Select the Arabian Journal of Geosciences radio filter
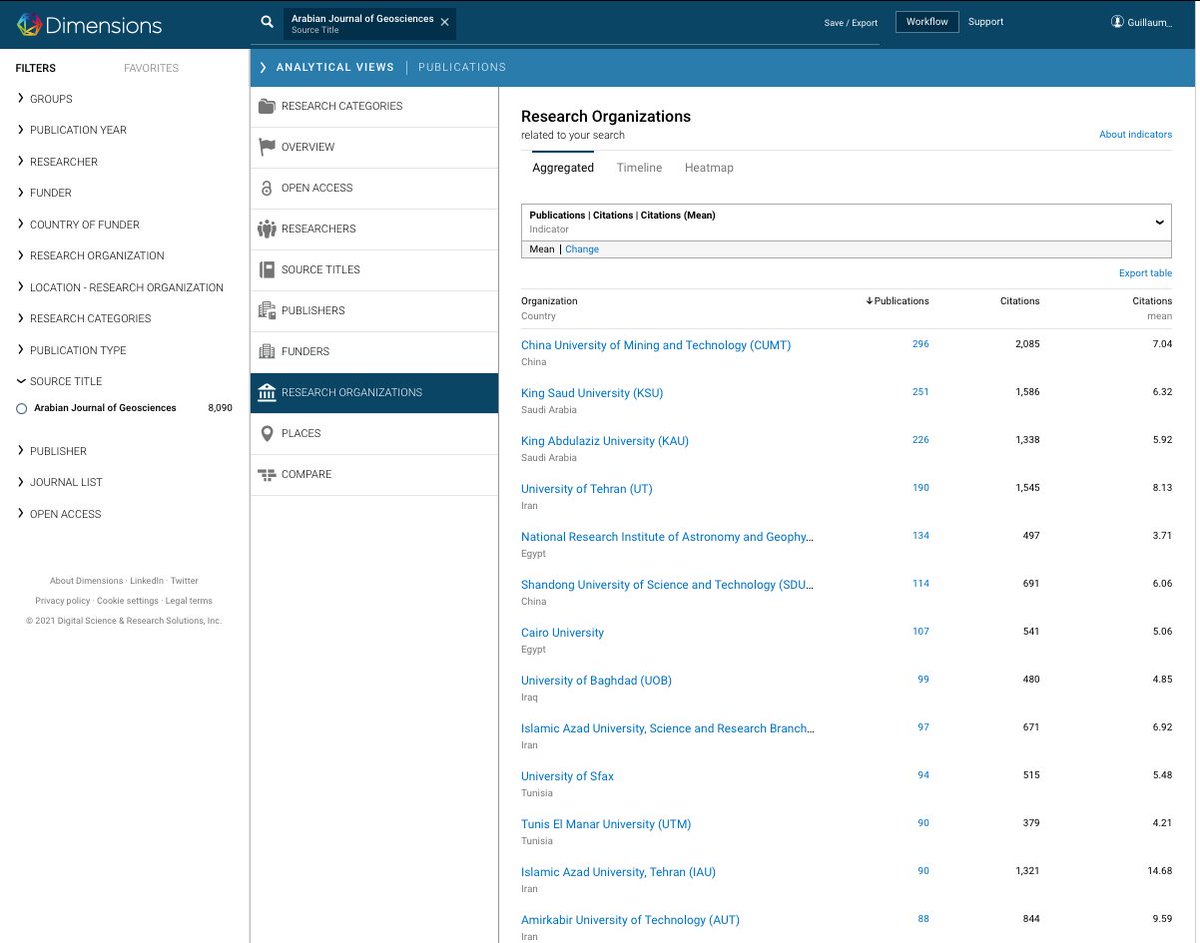Viewport: 1200px width, 943px height. (x=22, y=408)
